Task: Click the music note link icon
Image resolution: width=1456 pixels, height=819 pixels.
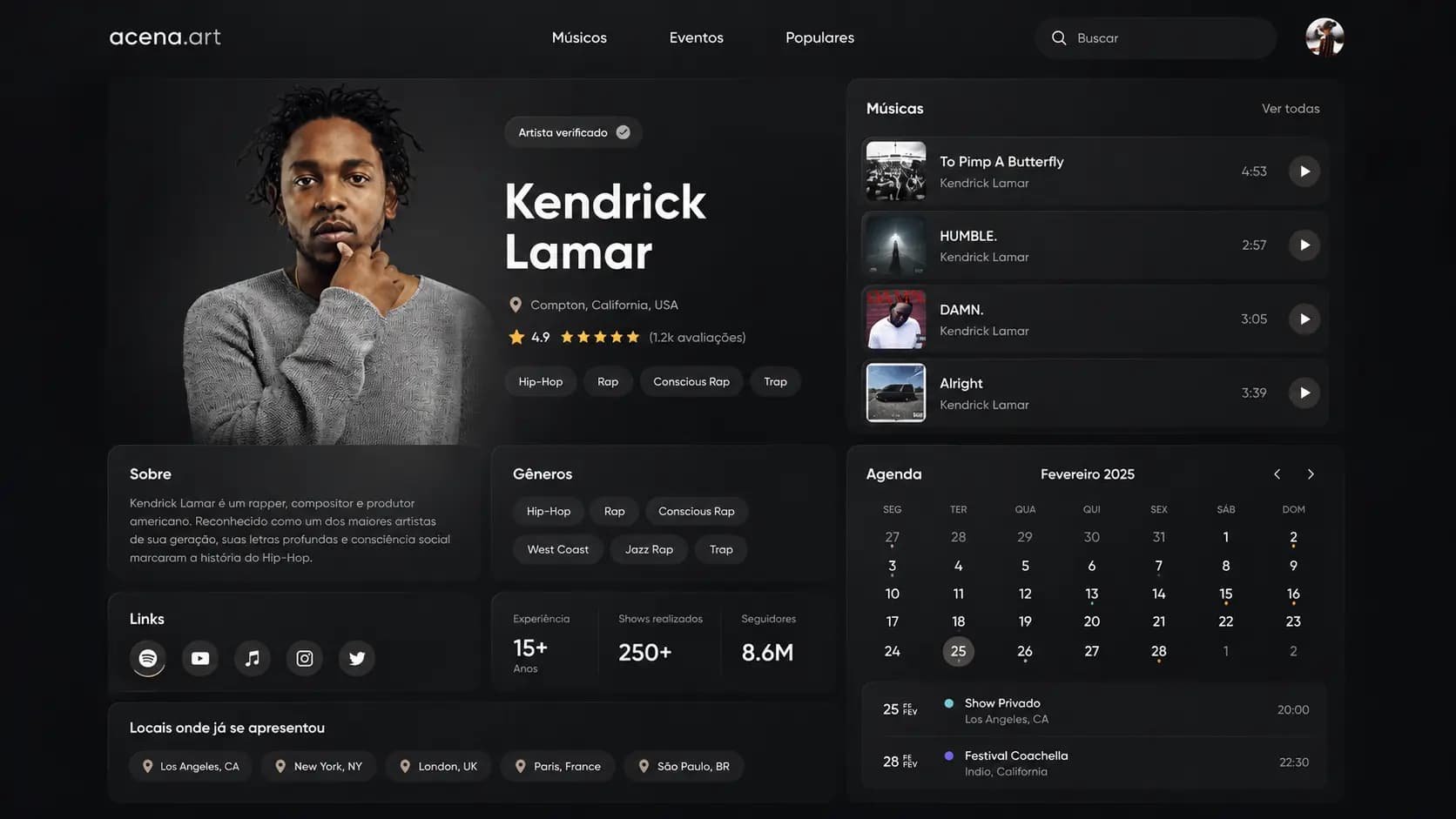Action: [253, 658]
